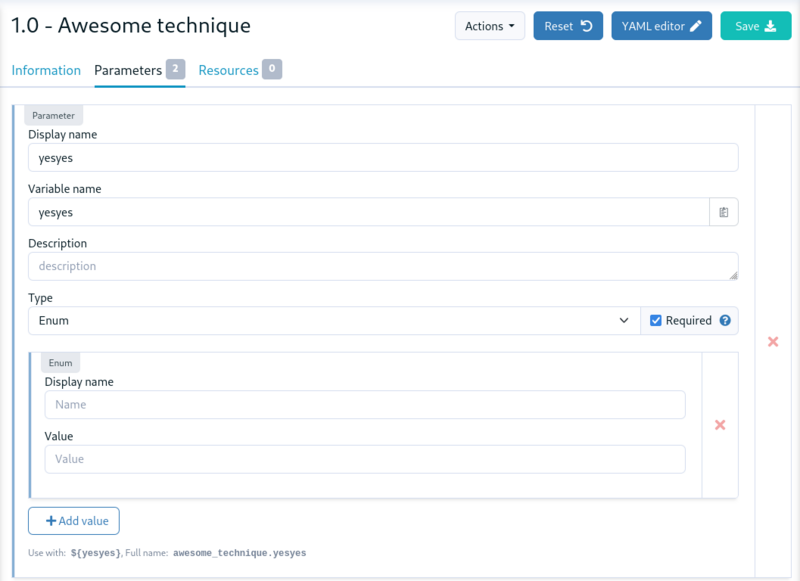
Task: Select the Parameters tab
Action: coord(139,70)
